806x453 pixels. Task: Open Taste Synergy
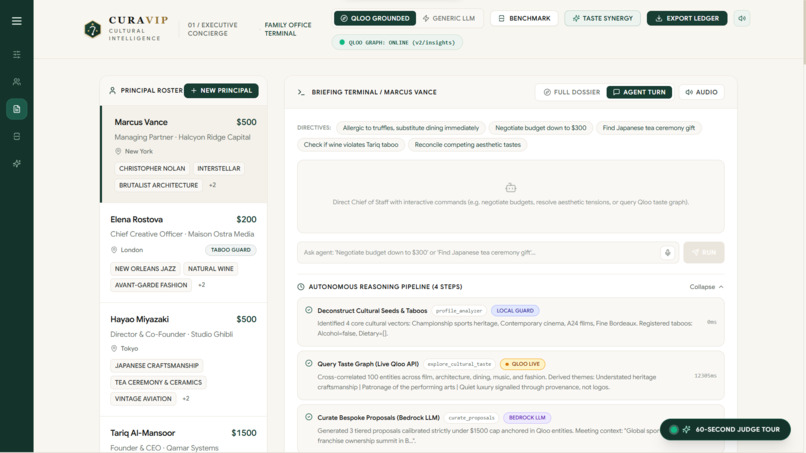point(602,19)
